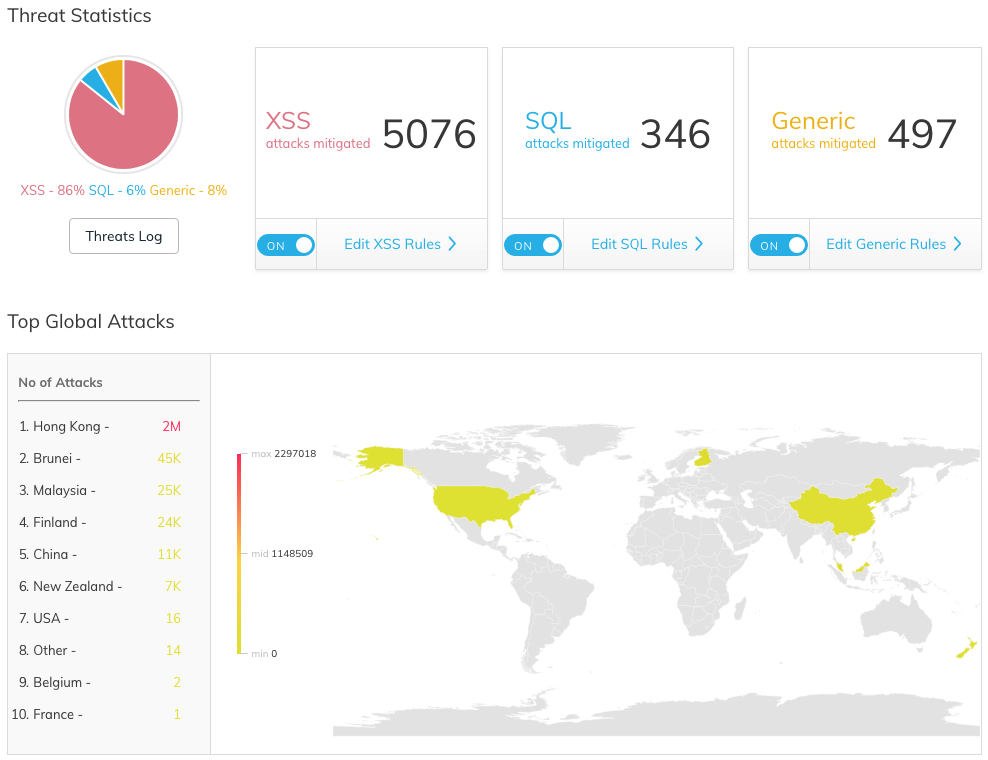The image size is (988, 760).
Task: Turn off the SQL protection toggle
Action: tap(533, 245)
